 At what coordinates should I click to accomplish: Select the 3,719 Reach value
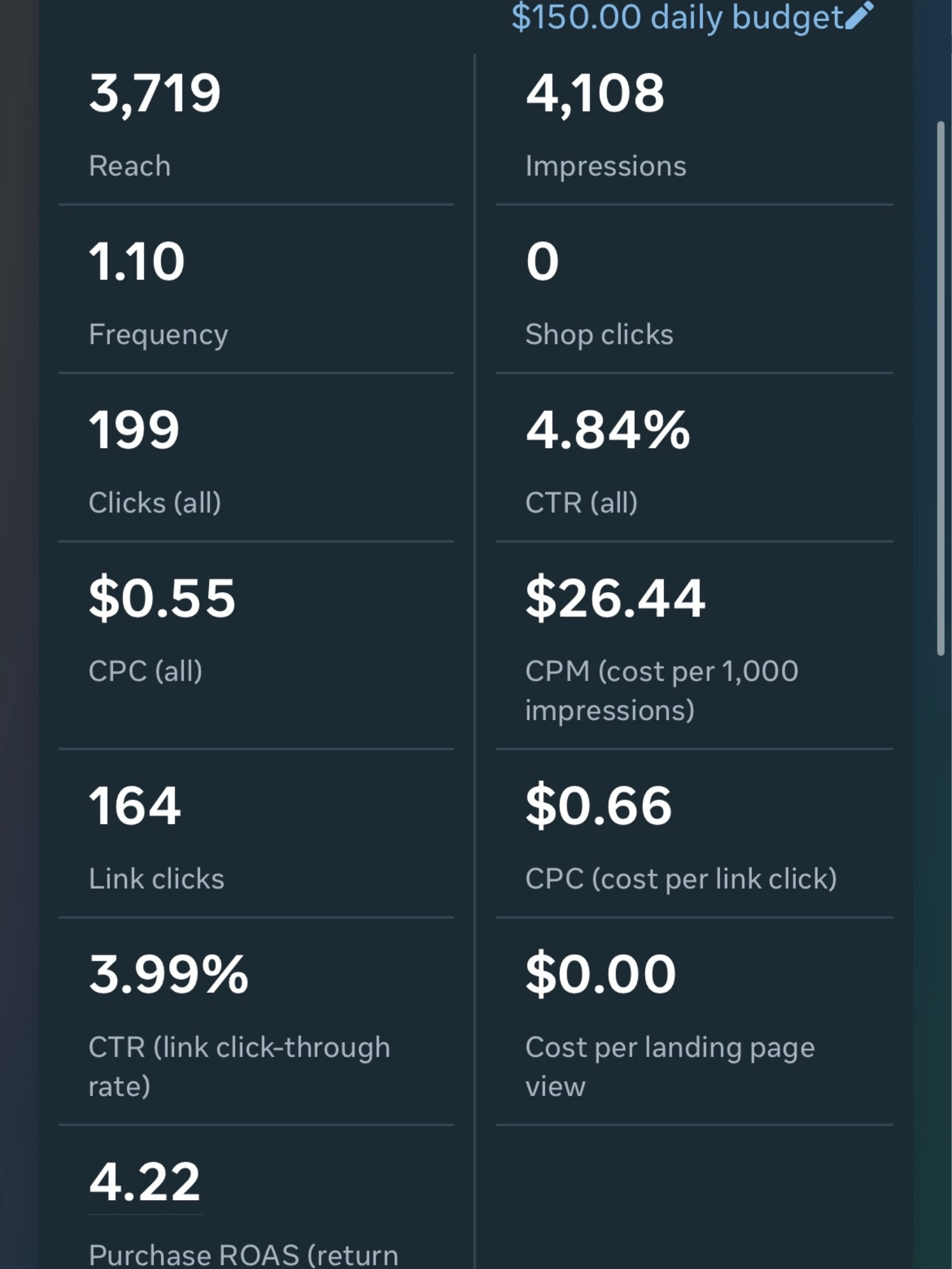[x=155, y=93]
